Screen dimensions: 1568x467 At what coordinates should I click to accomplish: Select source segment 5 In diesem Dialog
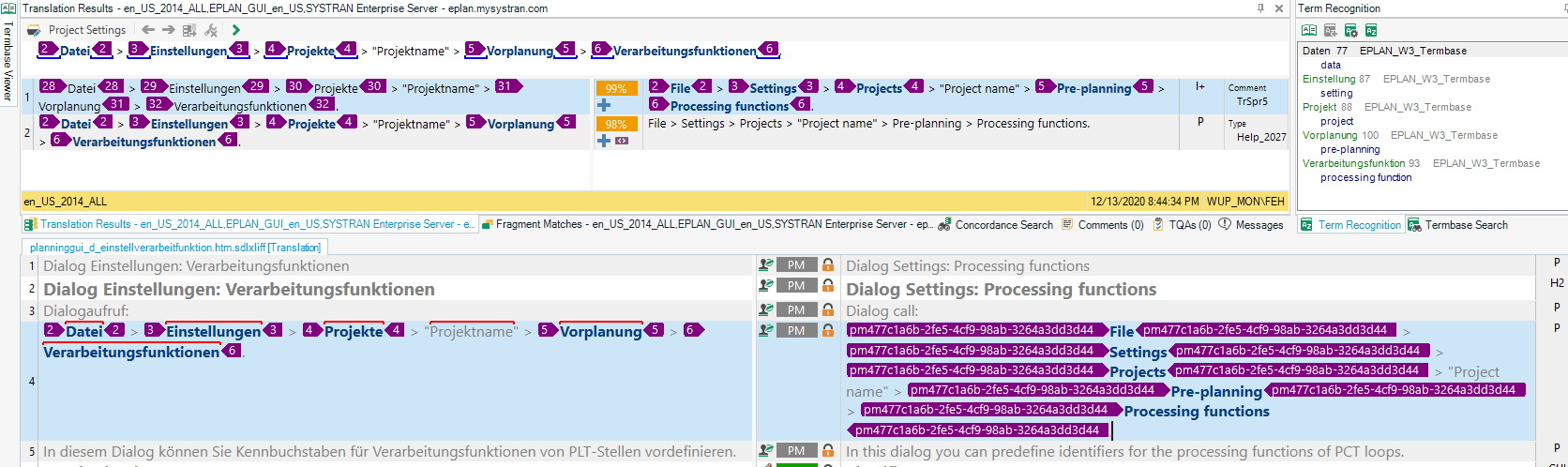click(x=389, y=452)
